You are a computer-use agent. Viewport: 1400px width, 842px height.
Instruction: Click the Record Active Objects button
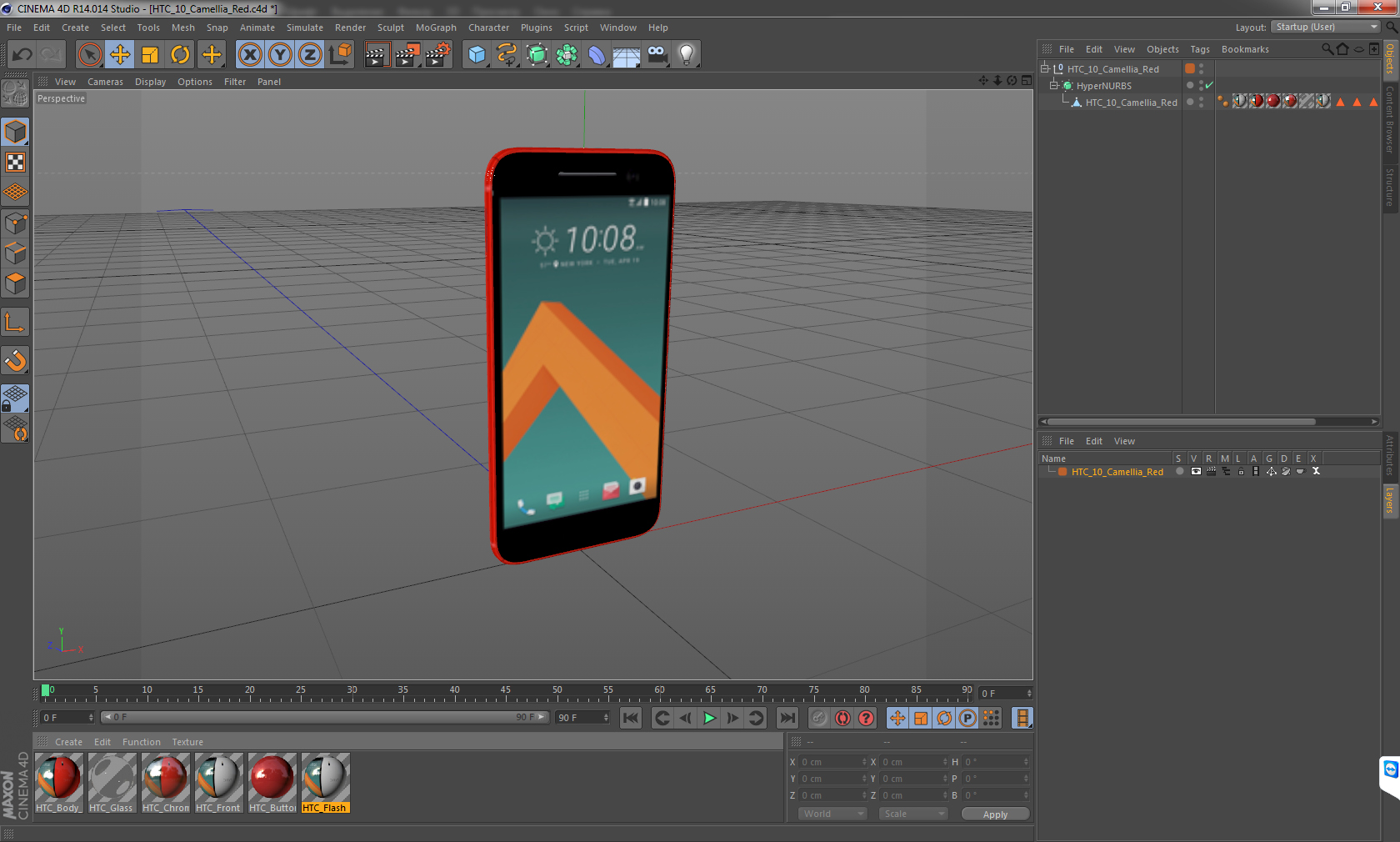pos(819,718)
